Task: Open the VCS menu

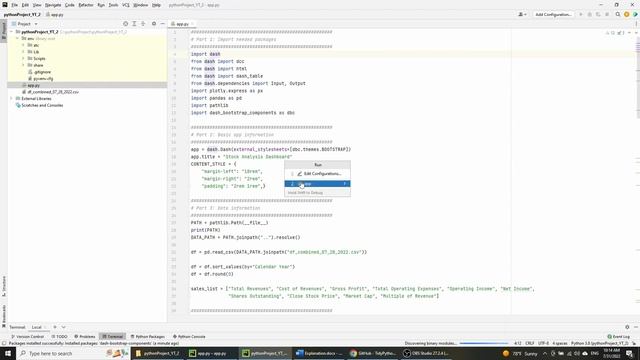Action: [126, 5]
